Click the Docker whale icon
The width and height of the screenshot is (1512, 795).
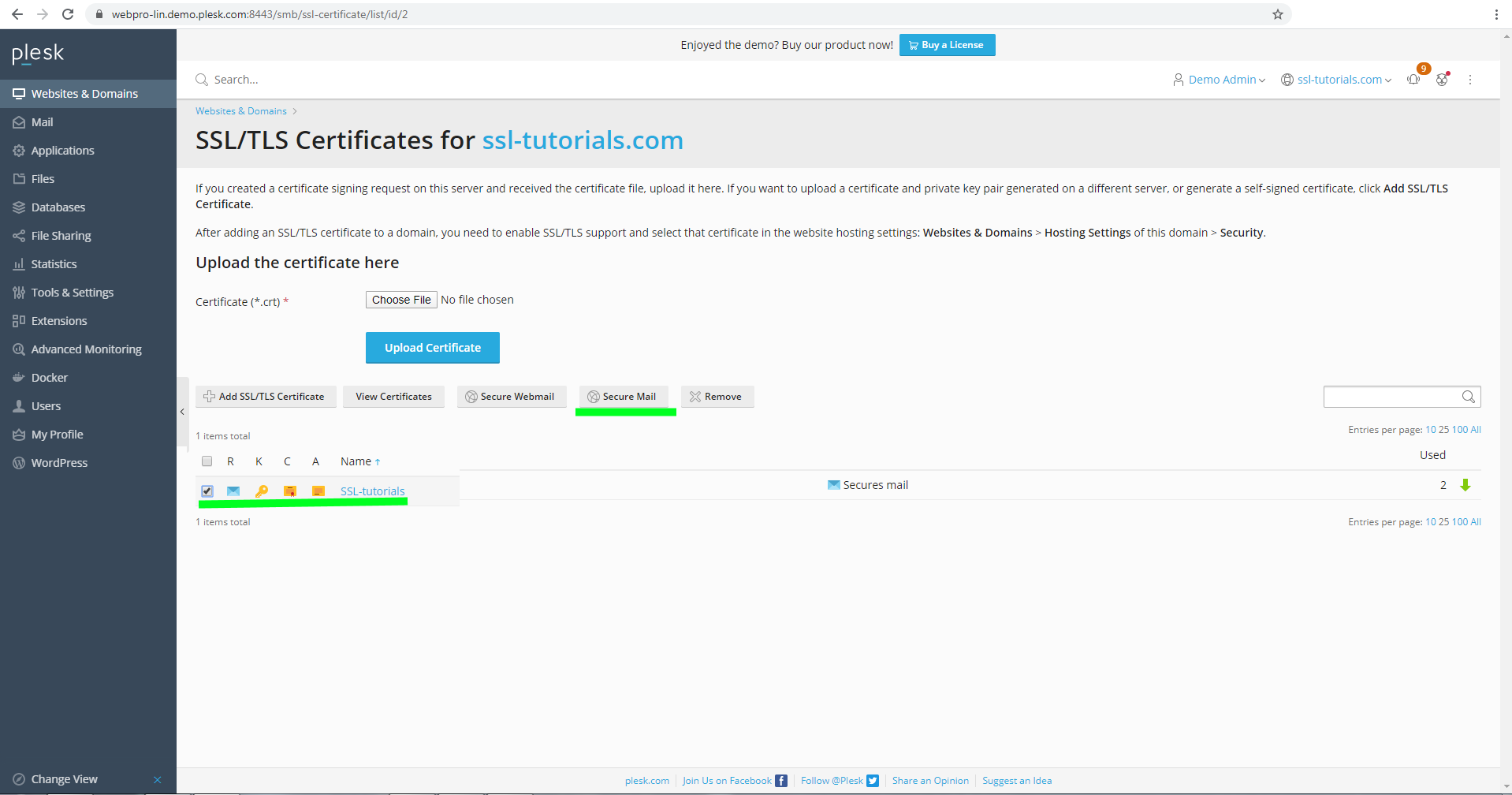click(19, 378)
